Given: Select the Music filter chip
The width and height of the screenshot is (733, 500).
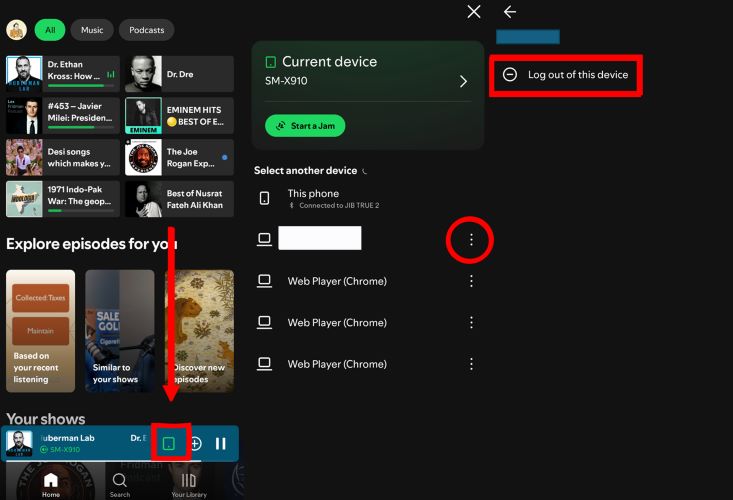Looking at the screenshot, I should (92, 30).
